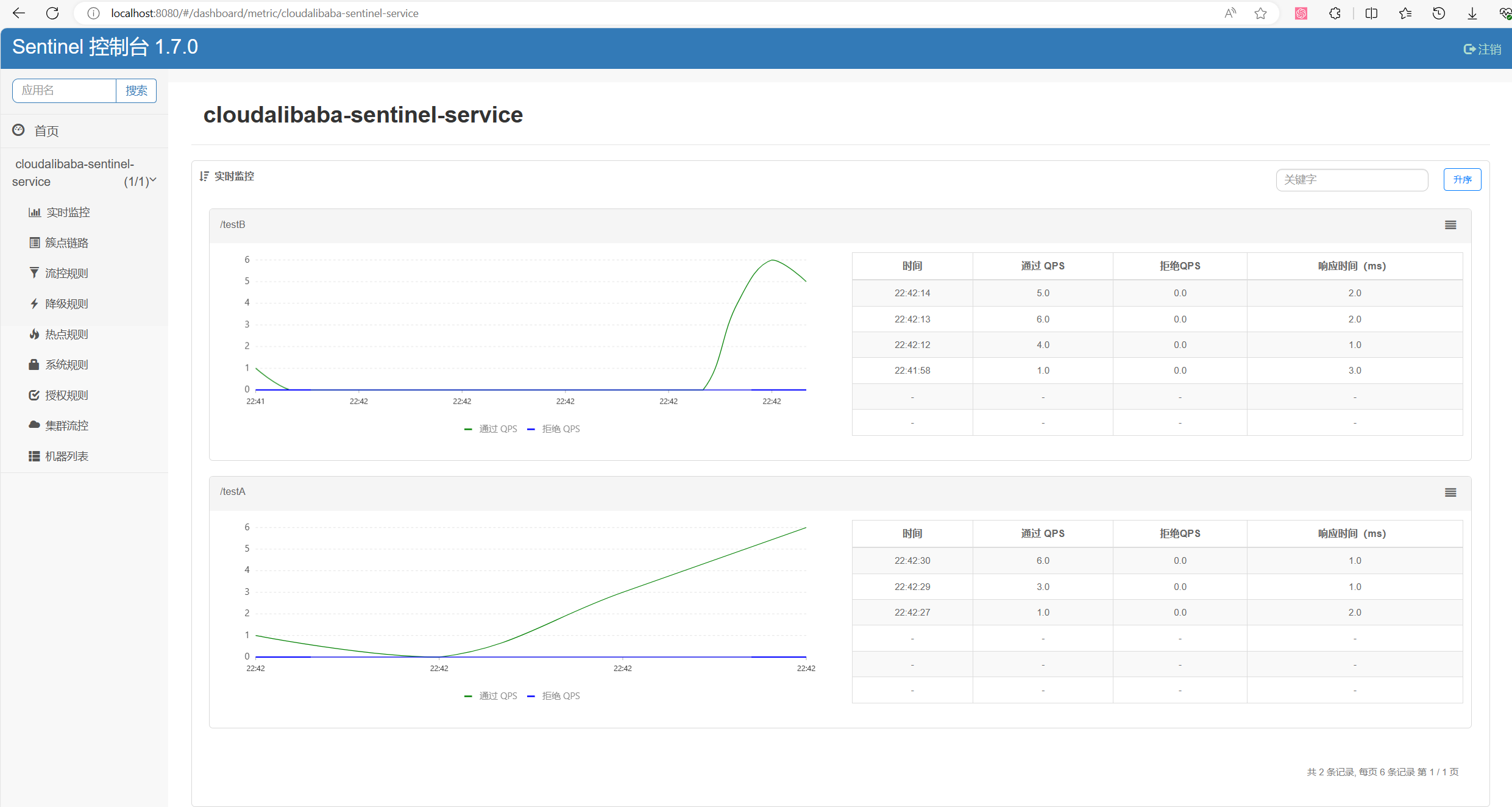Click the lightning icon beside 降级规则
The image size is (1512, 807).
coord(34,304)
